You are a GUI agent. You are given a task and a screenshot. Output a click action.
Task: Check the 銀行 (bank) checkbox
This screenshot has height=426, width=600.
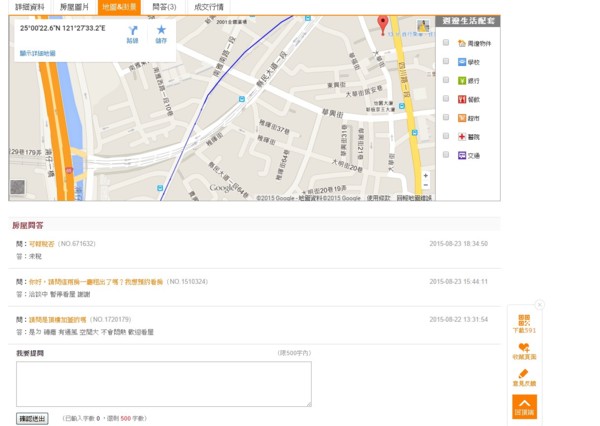point(446,80)
